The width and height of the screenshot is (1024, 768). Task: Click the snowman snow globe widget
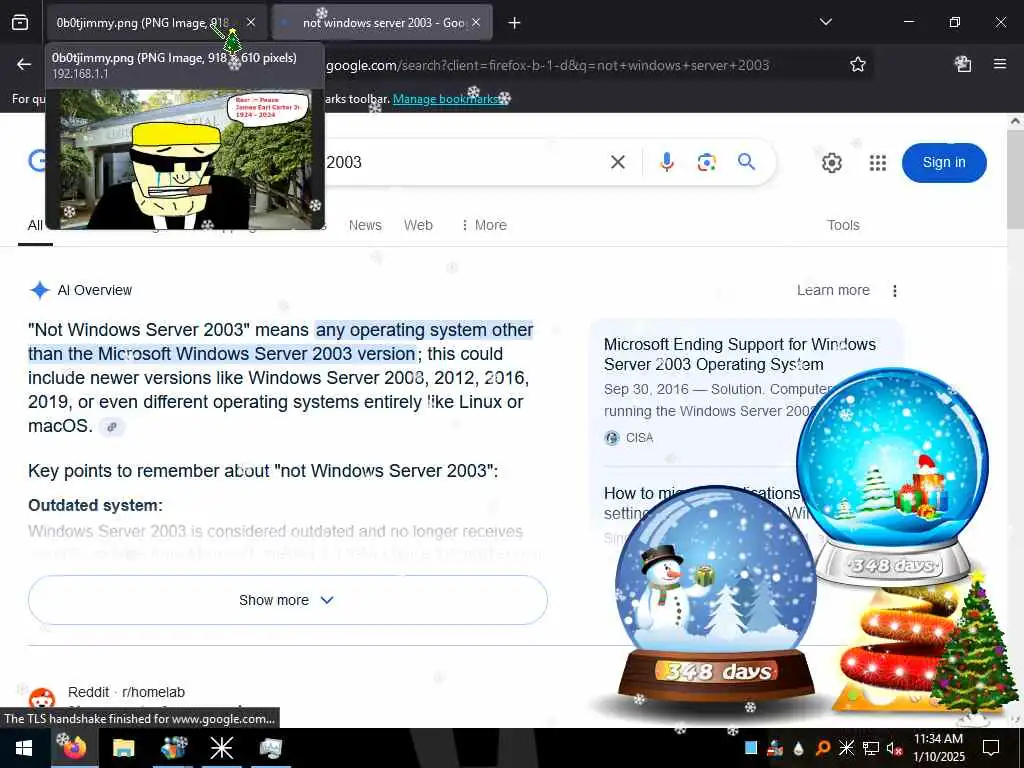click(716, 596)
